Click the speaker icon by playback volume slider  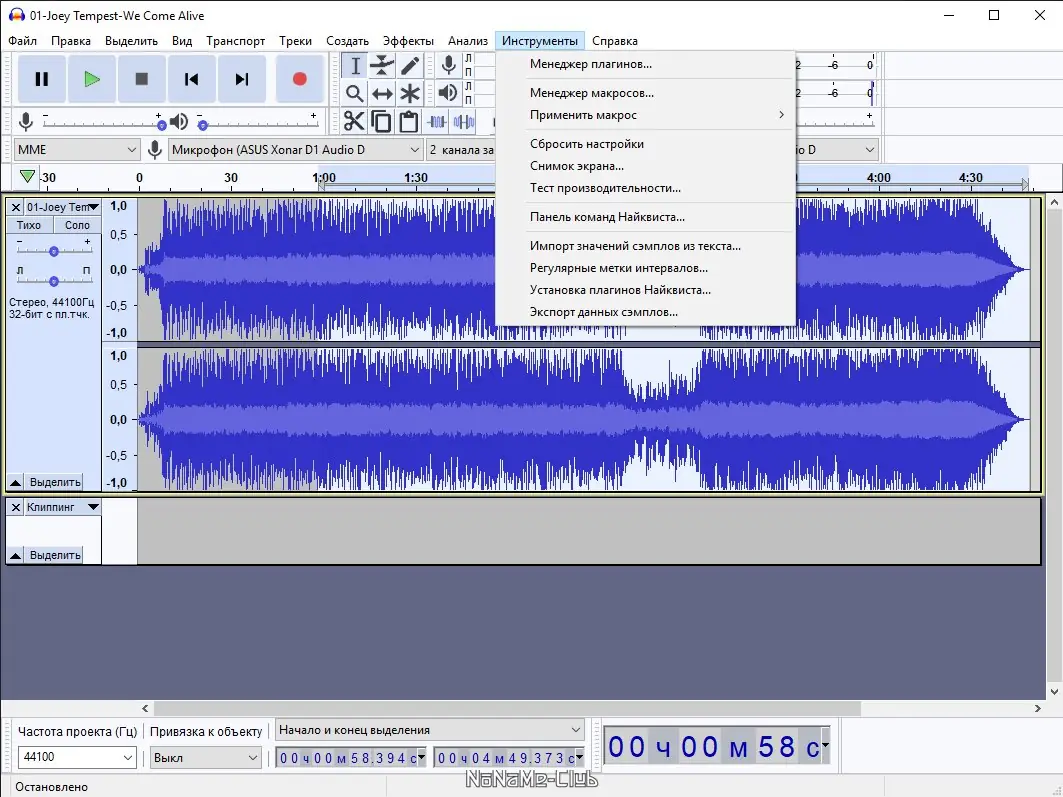(x=178, y=122)
